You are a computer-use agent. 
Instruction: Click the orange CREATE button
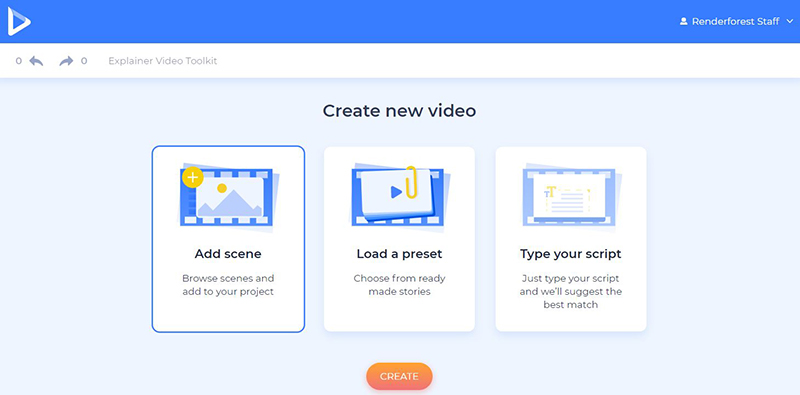tap(399, 376)
